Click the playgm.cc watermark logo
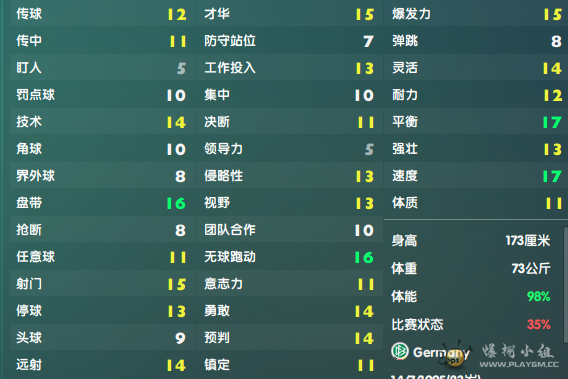568x379 pixels. tap(518, 356)
